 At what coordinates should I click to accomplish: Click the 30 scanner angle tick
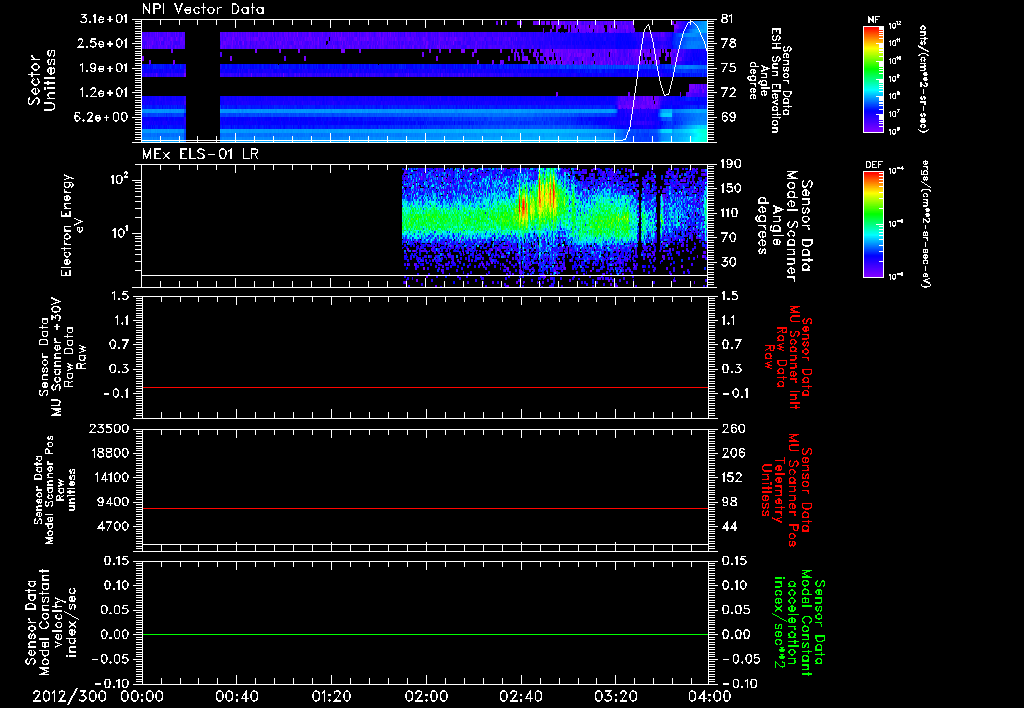point(728,262)
